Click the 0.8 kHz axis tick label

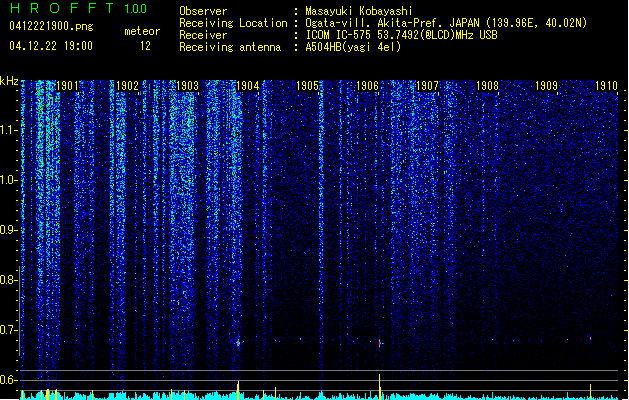(8, 280)
